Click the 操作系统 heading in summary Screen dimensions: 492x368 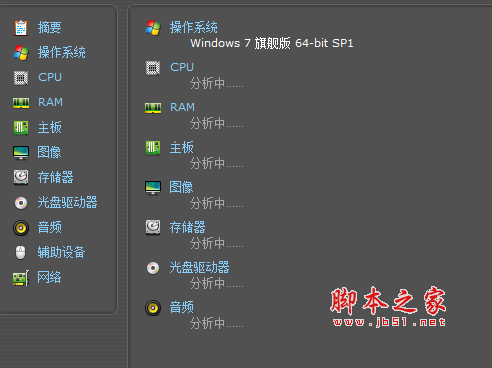(194, 27)
